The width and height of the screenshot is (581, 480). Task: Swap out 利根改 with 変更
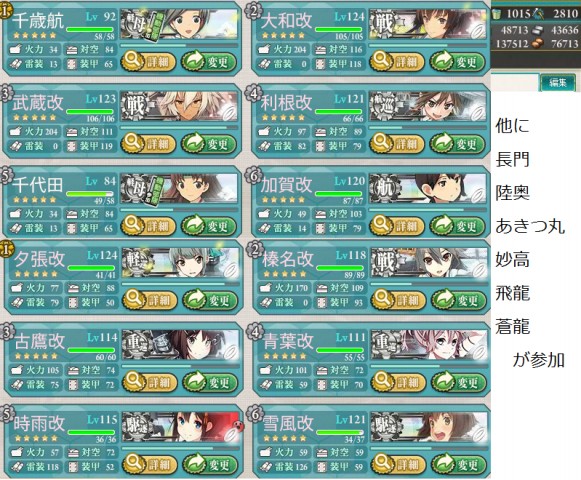tap(458, 144)
